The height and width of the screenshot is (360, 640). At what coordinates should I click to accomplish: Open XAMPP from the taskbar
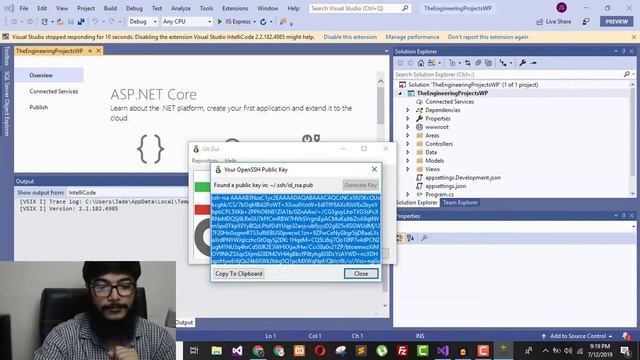pos(299,351)
